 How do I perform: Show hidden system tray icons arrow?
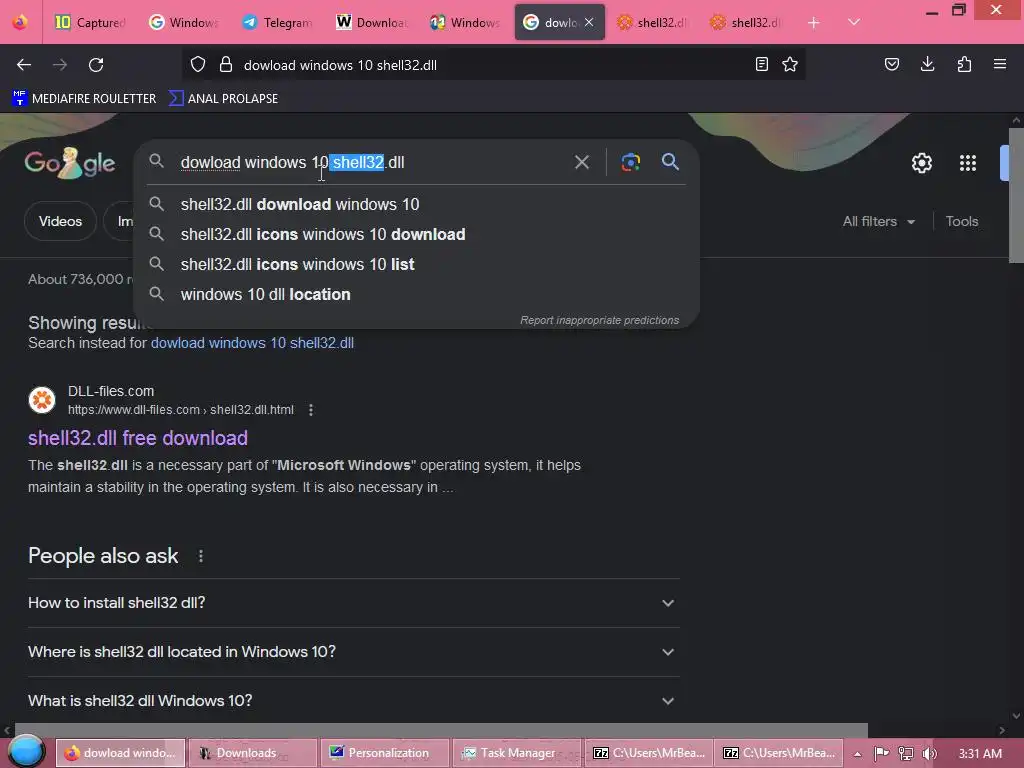[857, 754]
